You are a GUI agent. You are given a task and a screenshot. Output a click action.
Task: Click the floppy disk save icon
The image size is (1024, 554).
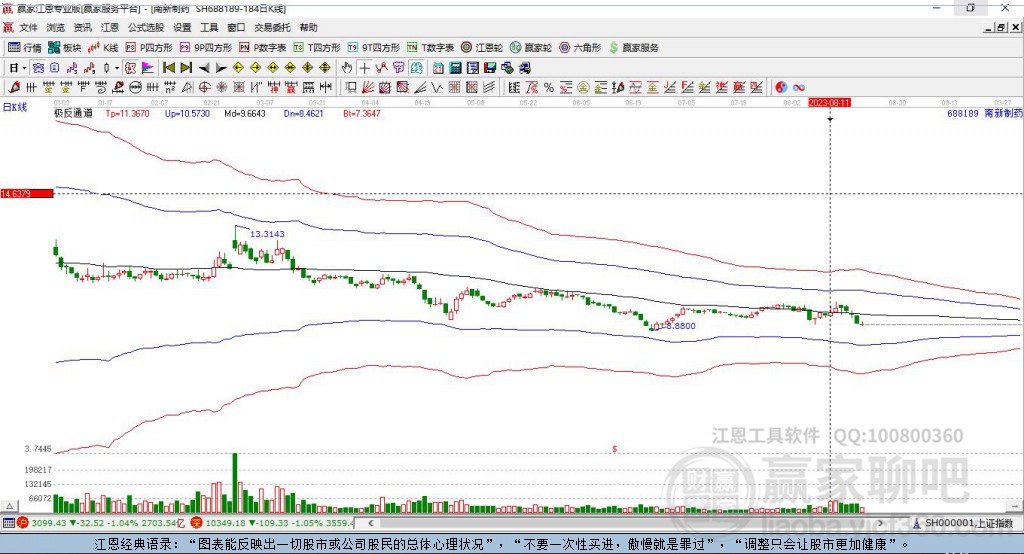[x=490, y=68]
